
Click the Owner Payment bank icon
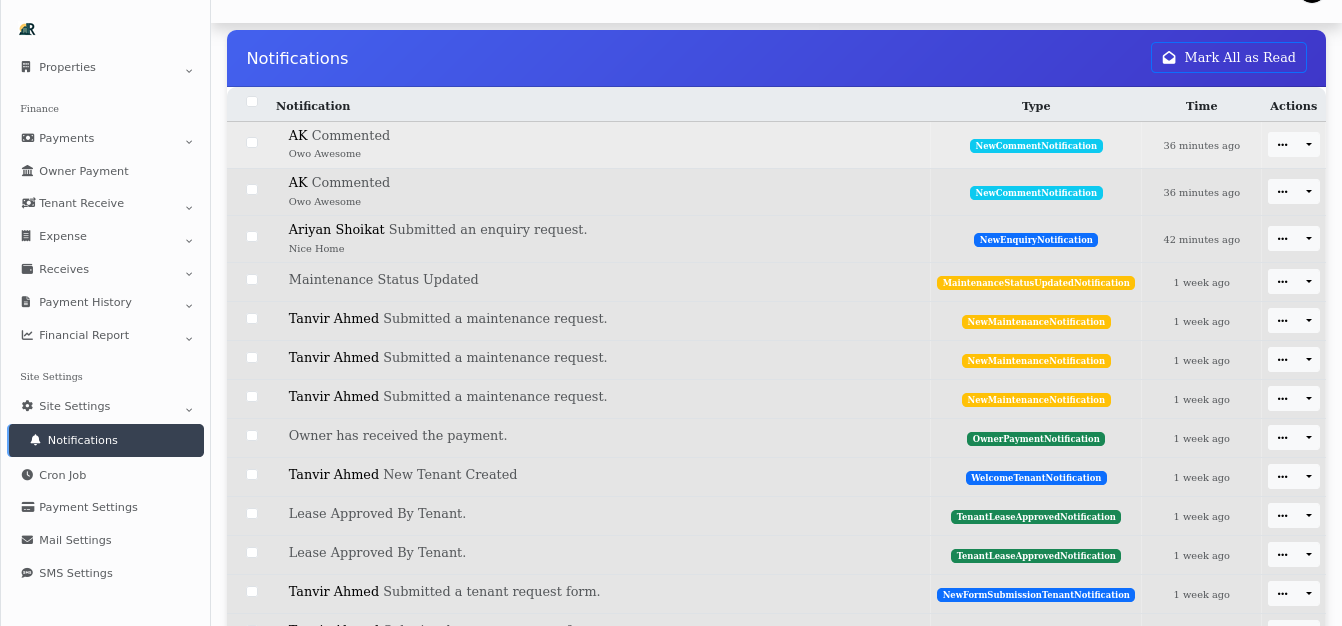27,171
